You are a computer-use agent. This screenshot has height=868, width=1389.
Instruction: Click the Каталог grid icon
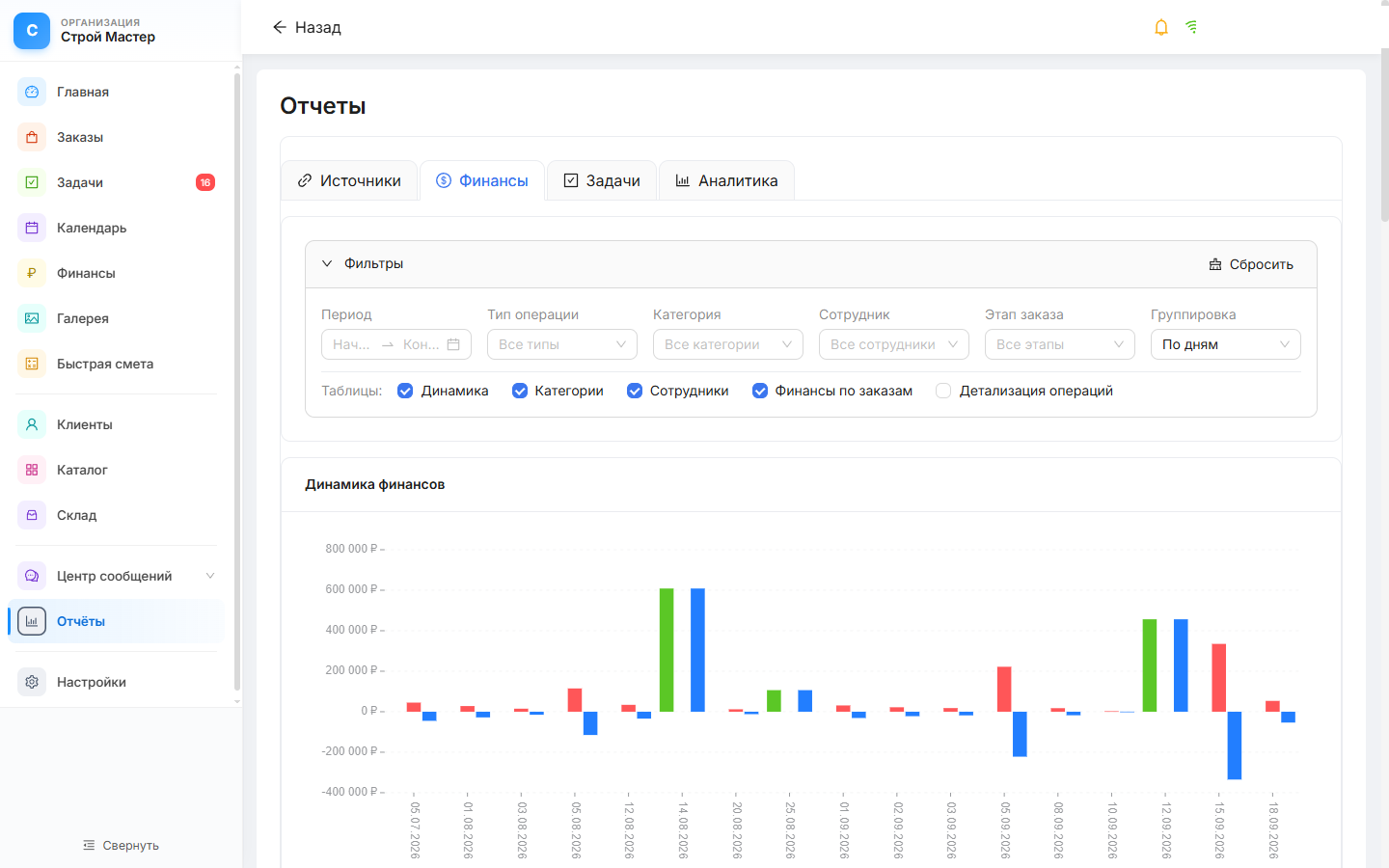[32, 470]
